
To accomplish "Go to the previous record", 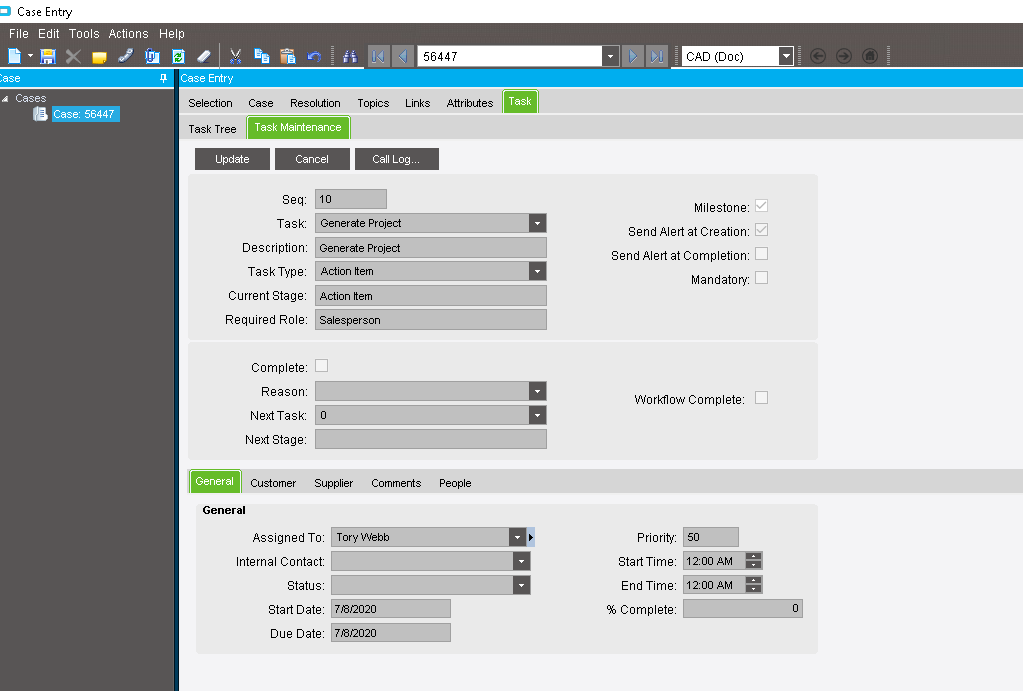I will (x=403, y=57).
